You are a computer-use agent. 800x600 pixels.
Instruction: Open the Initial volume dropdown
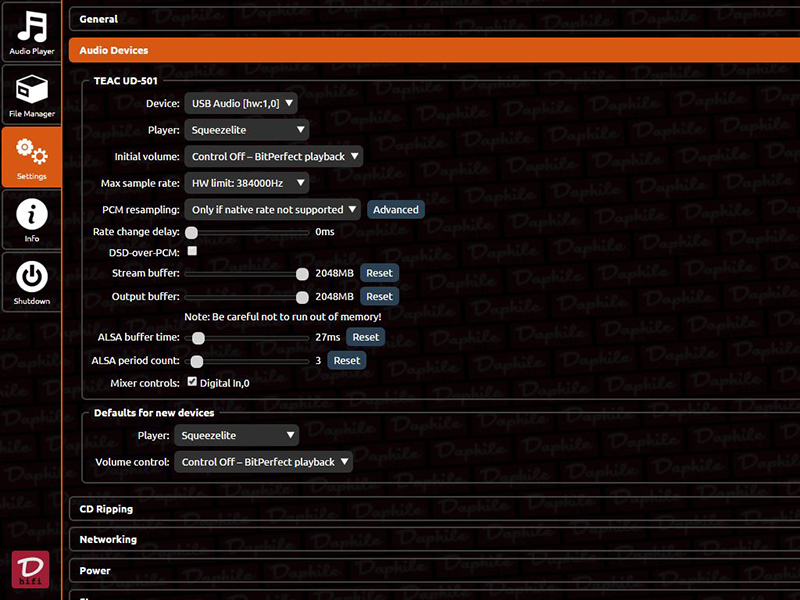coord(273,156)
